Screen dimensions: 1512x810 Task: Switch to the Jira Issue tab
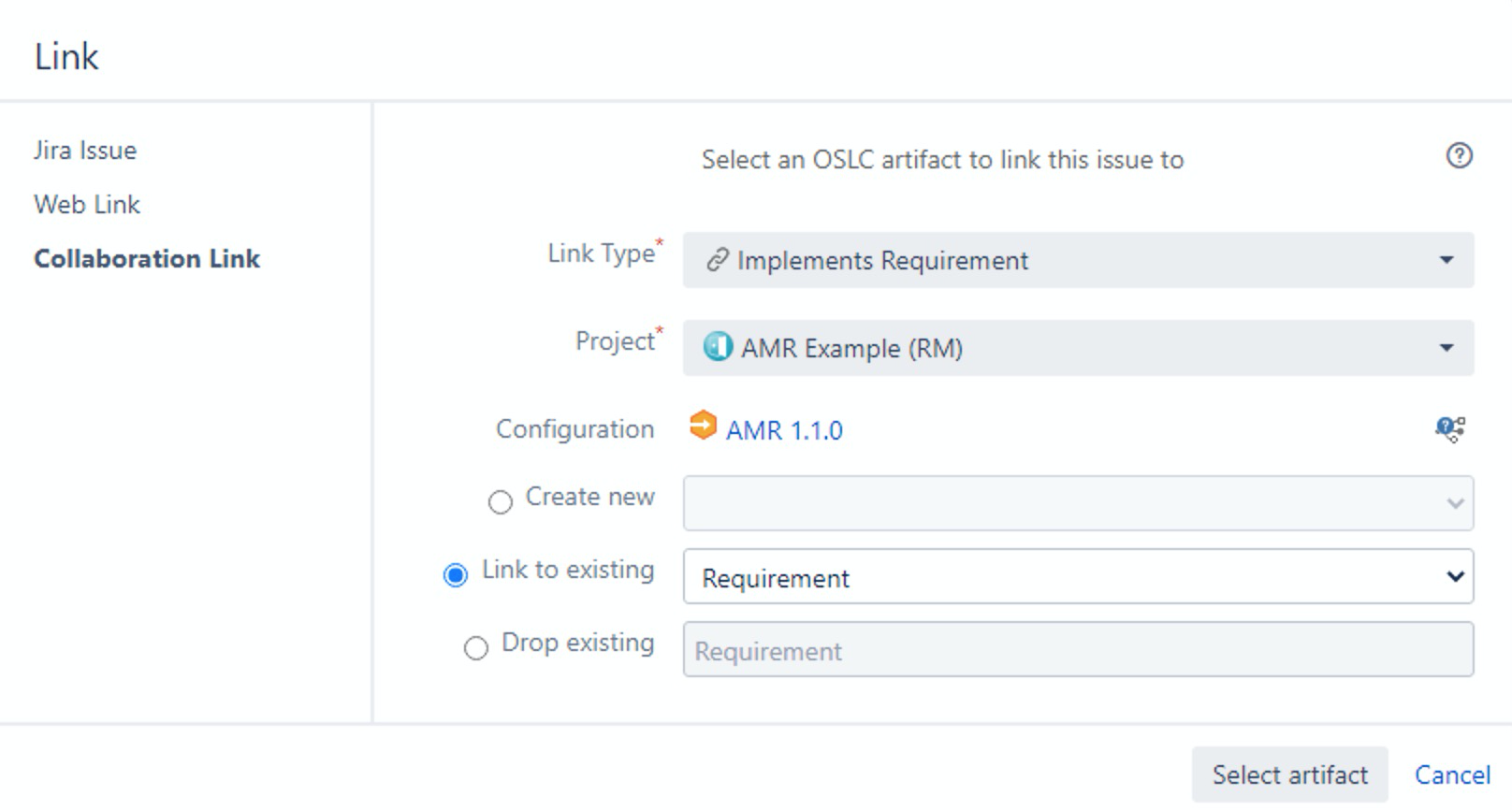pos(85,151)
